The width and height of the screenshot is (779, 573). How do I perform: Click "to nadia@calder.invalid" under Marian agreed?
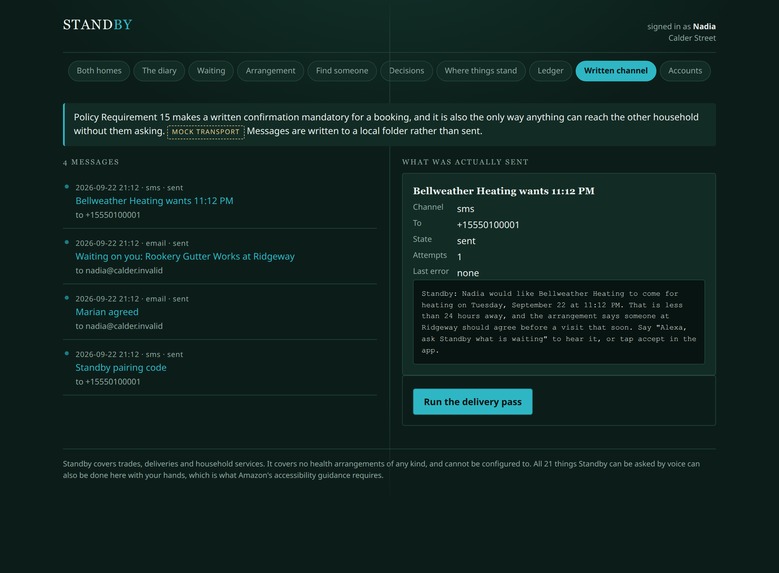coord(119,326)
